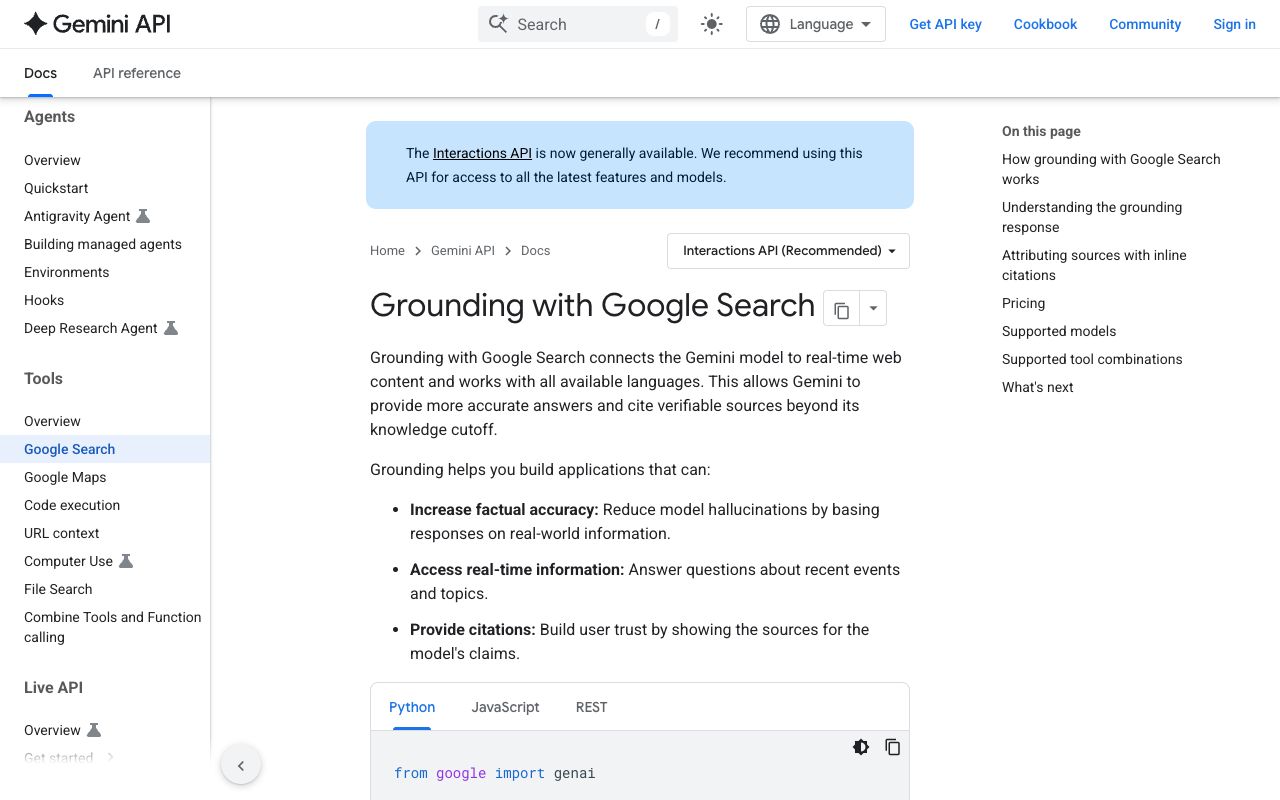This screenshot has height=800, width=1280.
Task: Open Combine Tools and Function calling
Action: point(113,627)
